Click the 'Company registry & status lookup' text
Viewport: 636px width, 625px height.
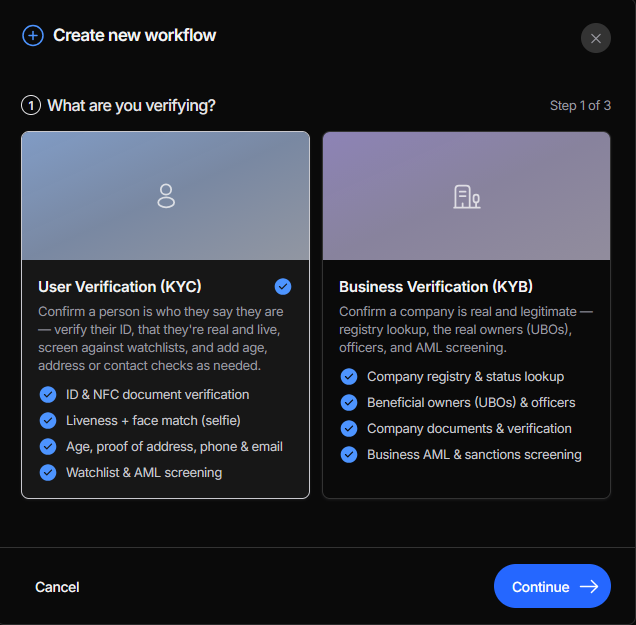pos(465,377)
